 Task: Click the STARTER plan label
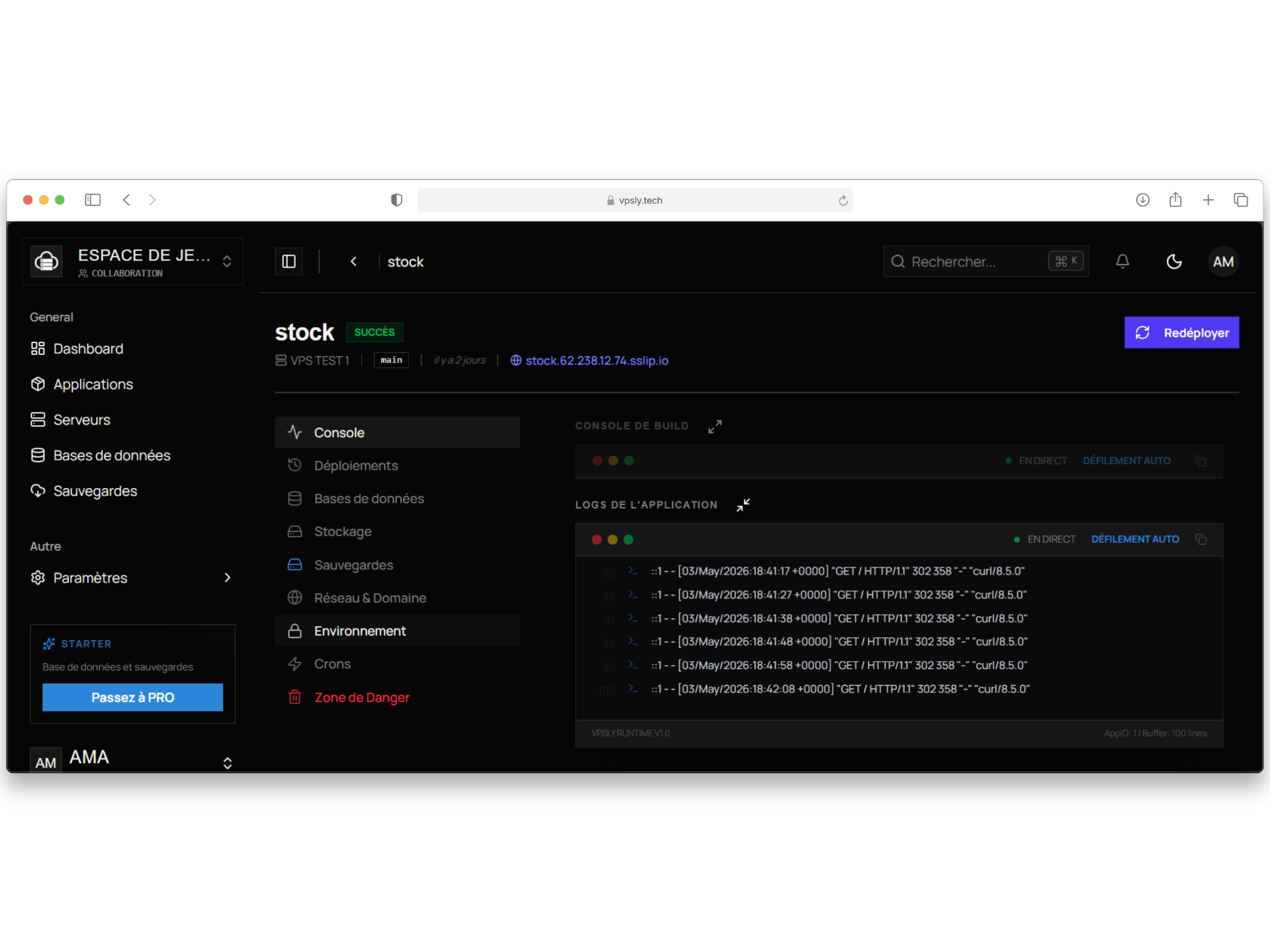(86, 644)
